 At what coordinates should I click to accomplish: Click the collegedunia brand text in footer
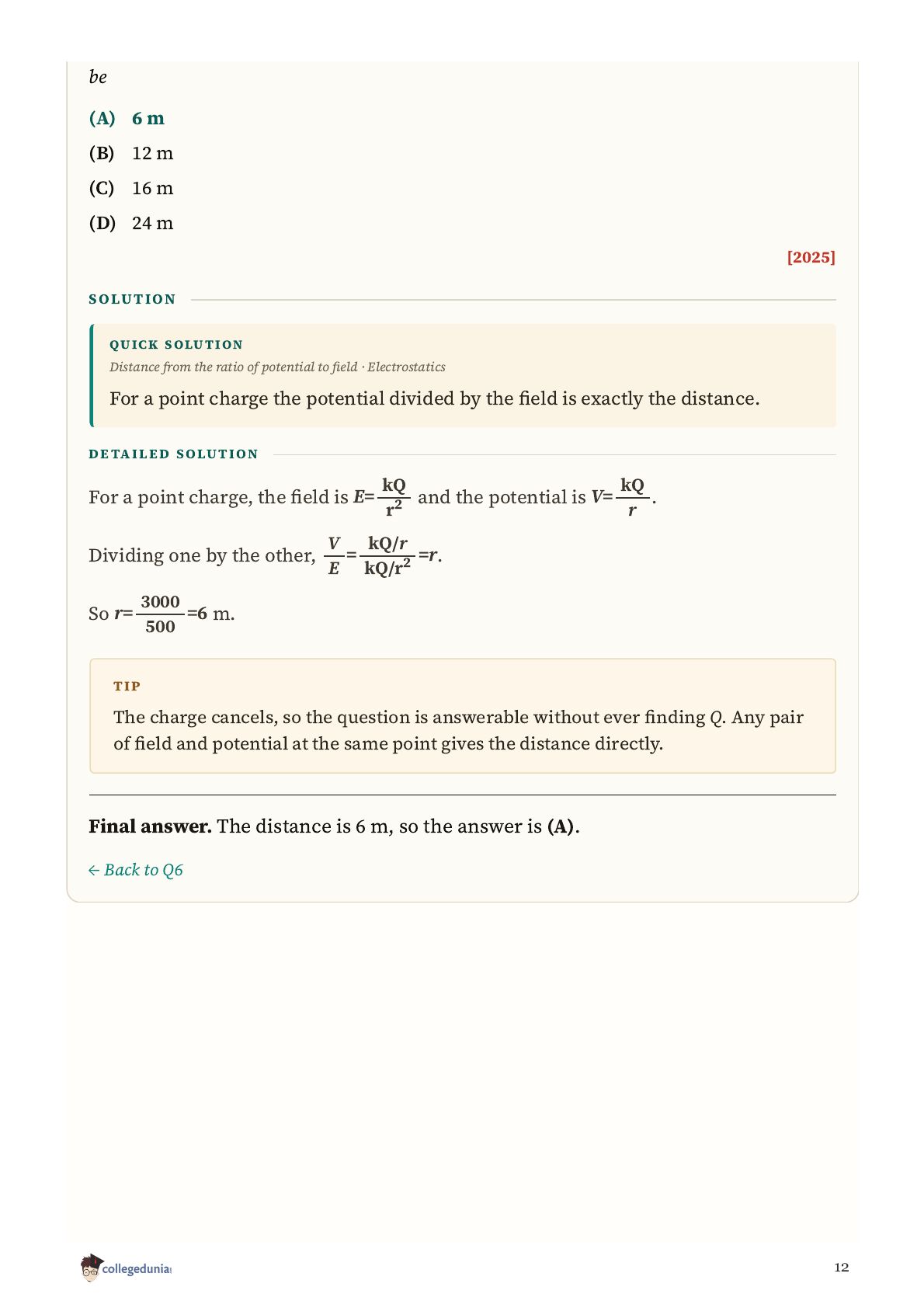pos(137,1268)
